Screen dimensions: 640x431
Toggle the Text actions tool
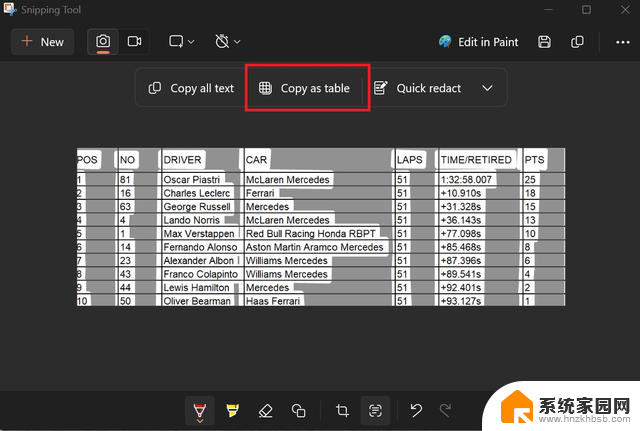375,410
